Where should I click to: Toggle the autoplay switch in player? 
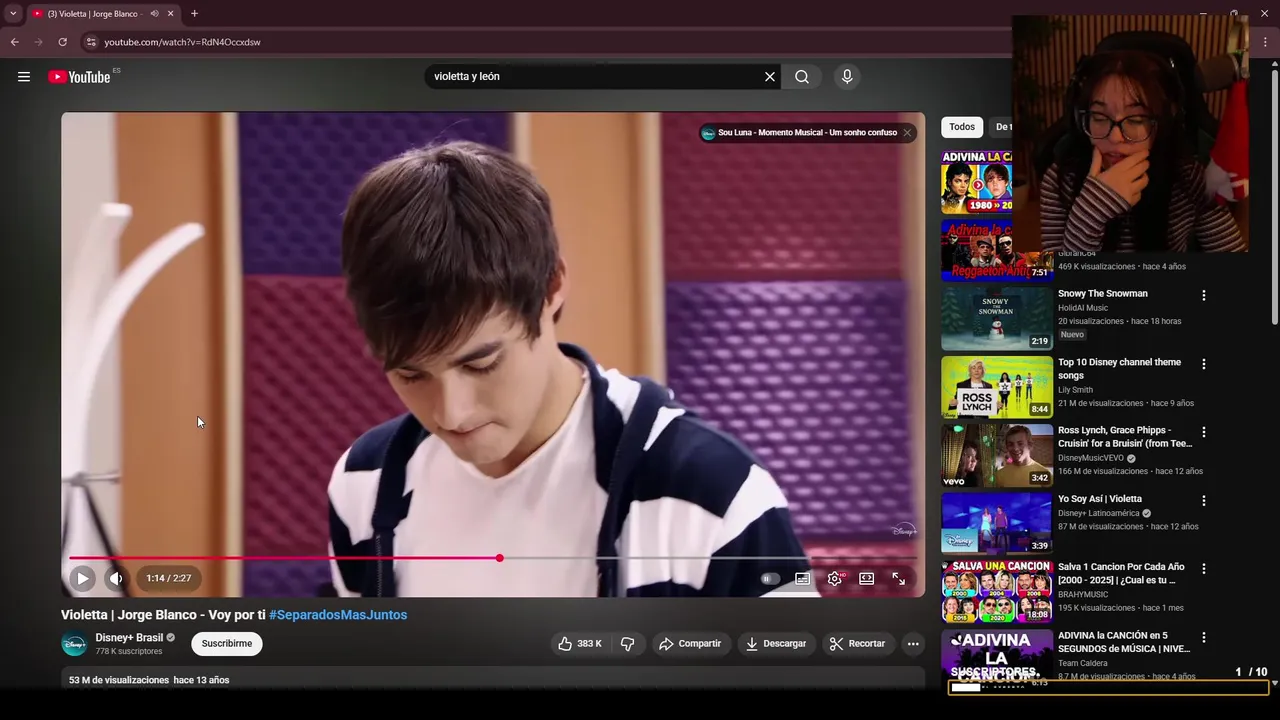(769, 579)
